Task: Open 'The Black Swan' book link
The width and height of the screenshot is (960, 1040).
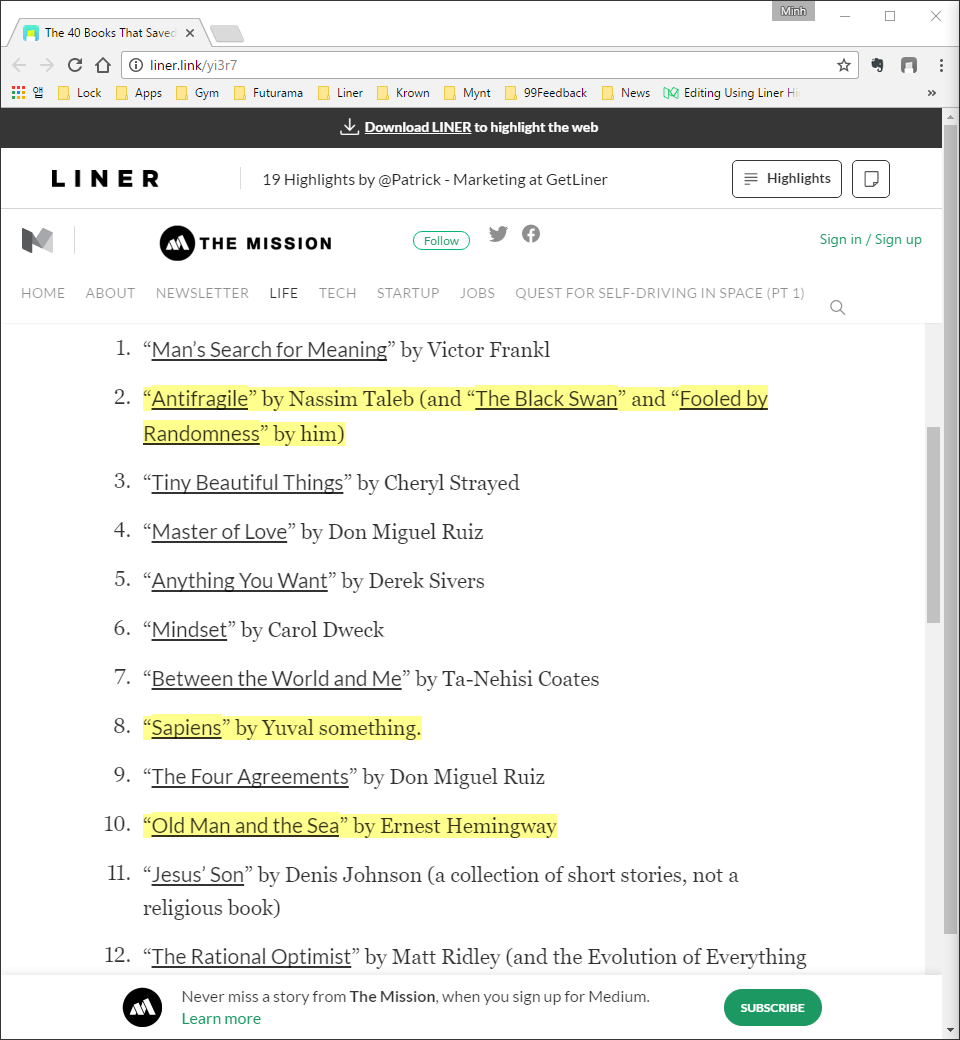Action: 547,399
